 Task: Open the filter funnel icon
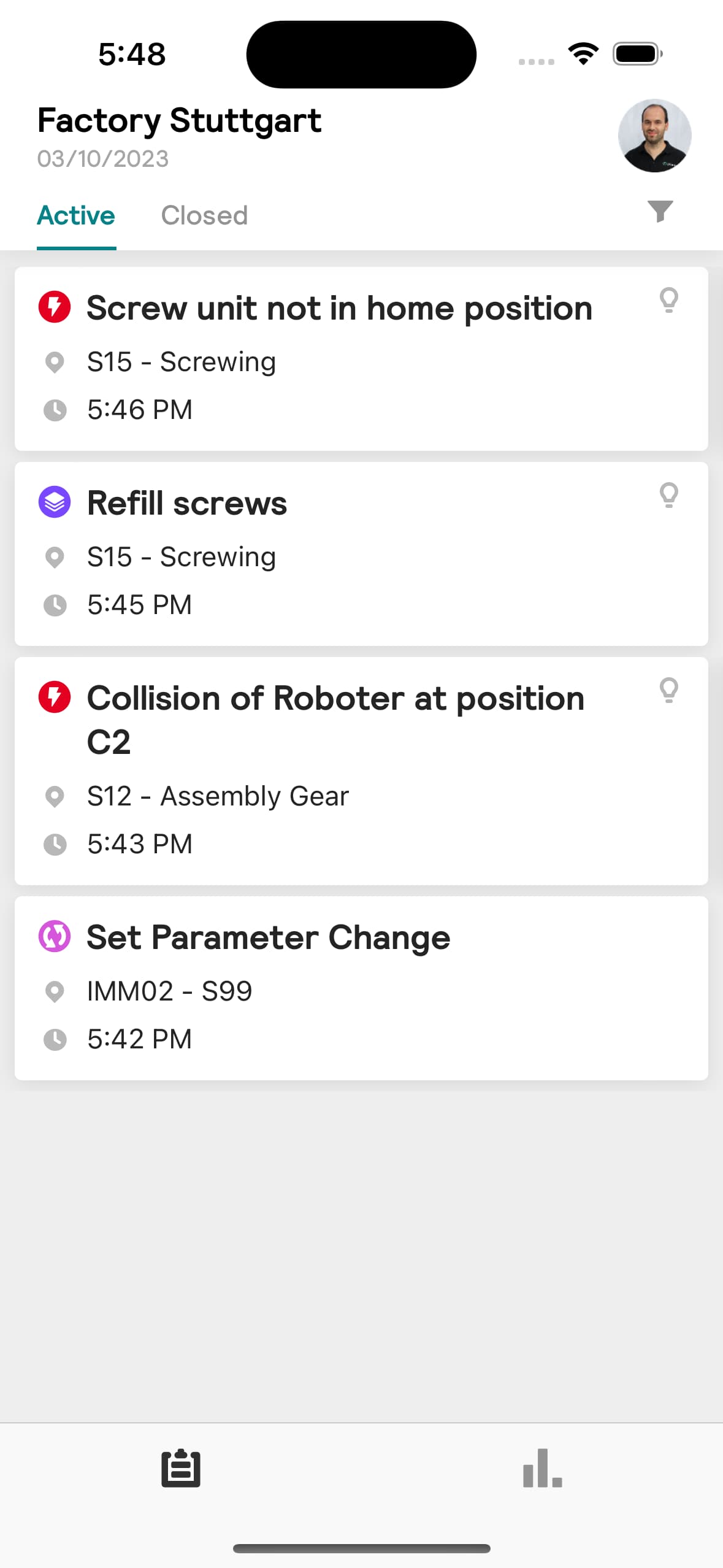660,212
